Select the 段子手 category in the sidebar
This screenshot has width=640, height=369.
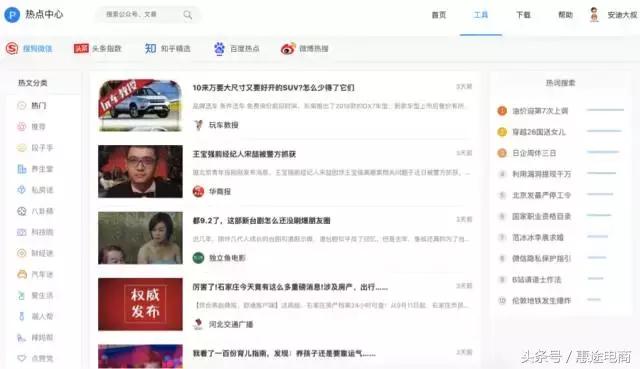tap(35, 148)
